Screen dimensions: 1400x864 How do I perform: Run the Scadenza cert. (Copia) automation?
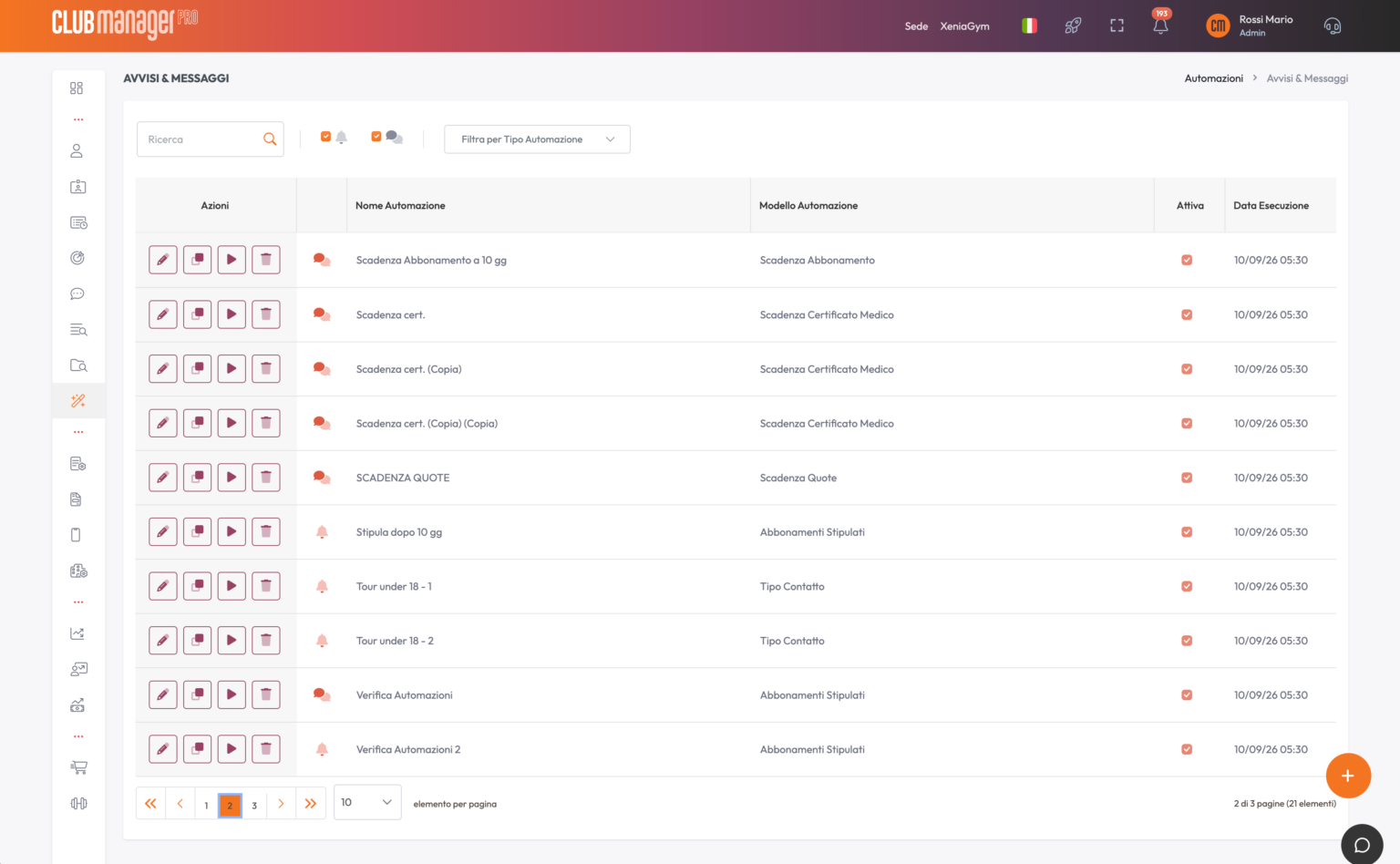click(x=232, y=368)
